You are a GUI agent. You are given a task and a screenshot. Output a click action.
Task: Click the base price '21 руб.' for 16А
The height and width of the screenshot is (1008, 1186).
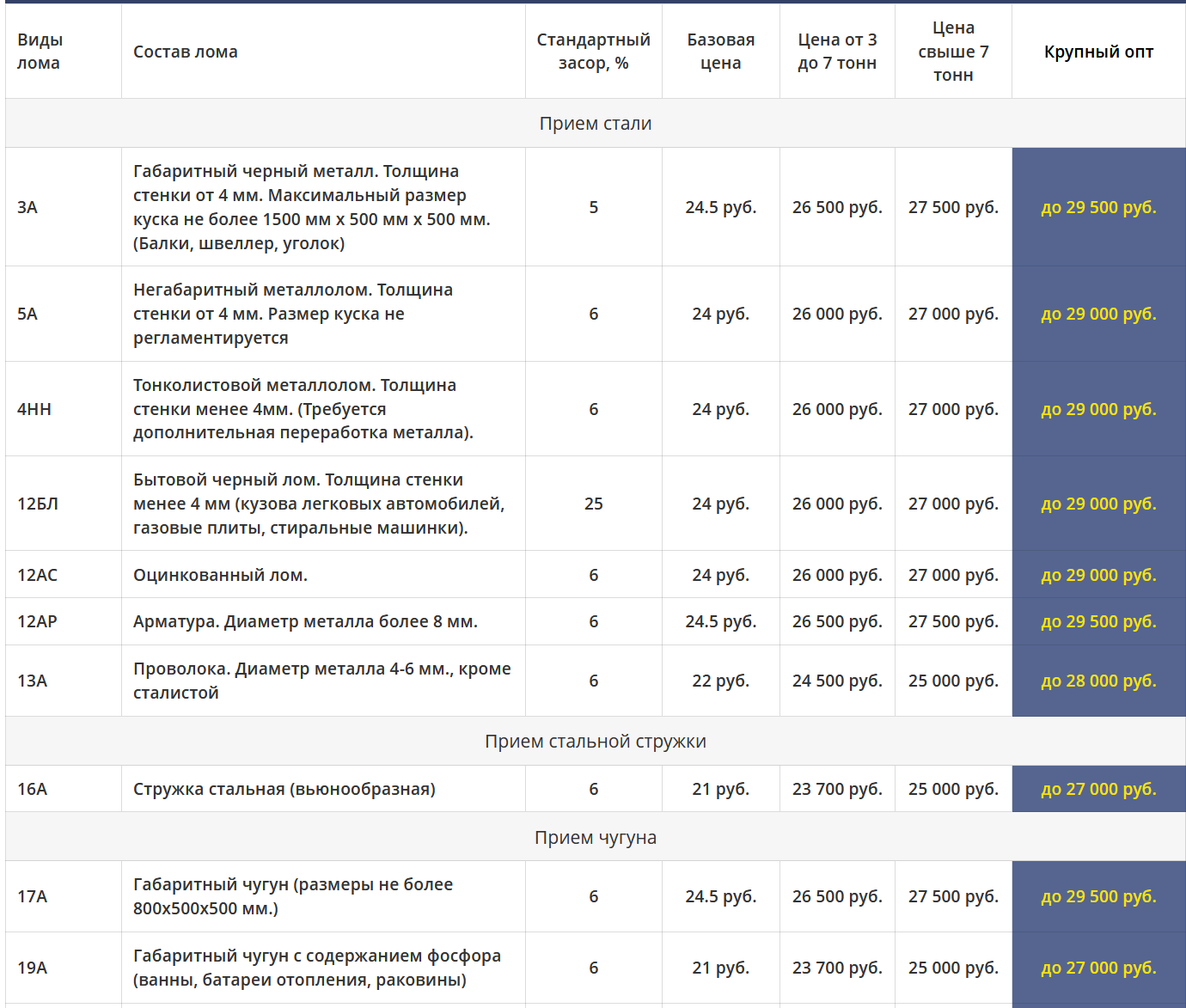721,789
